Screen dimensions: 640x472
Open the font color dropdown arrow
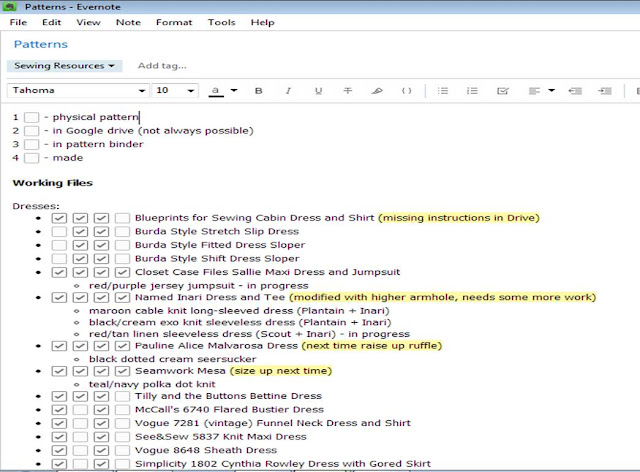point(234,90)
